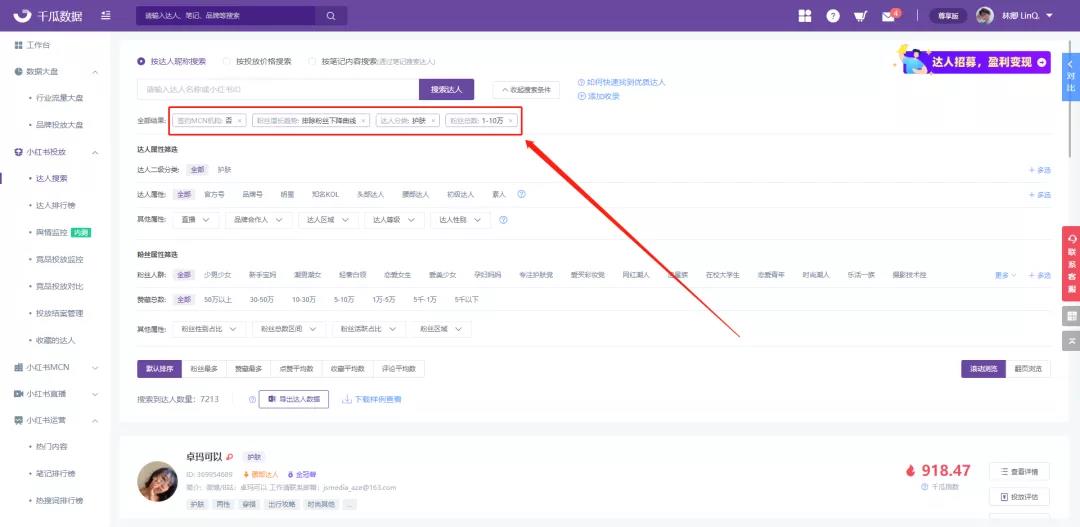The image size is (1080, 527).
Task: Select 按投放价格搜索 radio option
Action: [227, 61]
